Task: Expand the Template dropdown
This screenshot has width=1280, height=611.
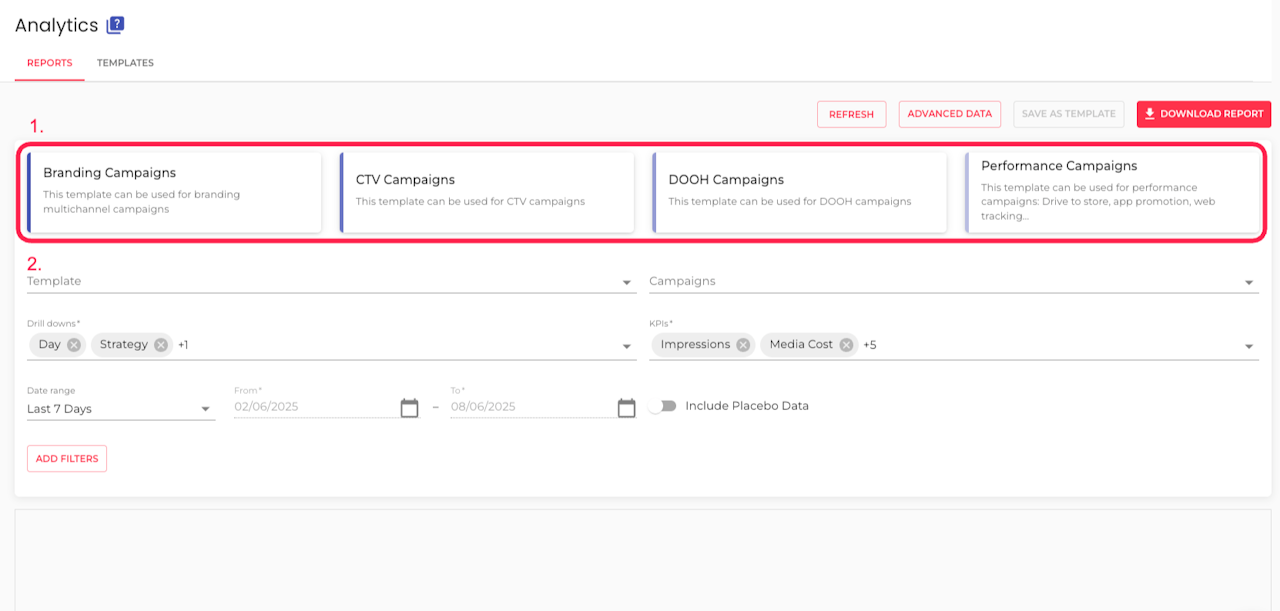Action: coord(627,283)
